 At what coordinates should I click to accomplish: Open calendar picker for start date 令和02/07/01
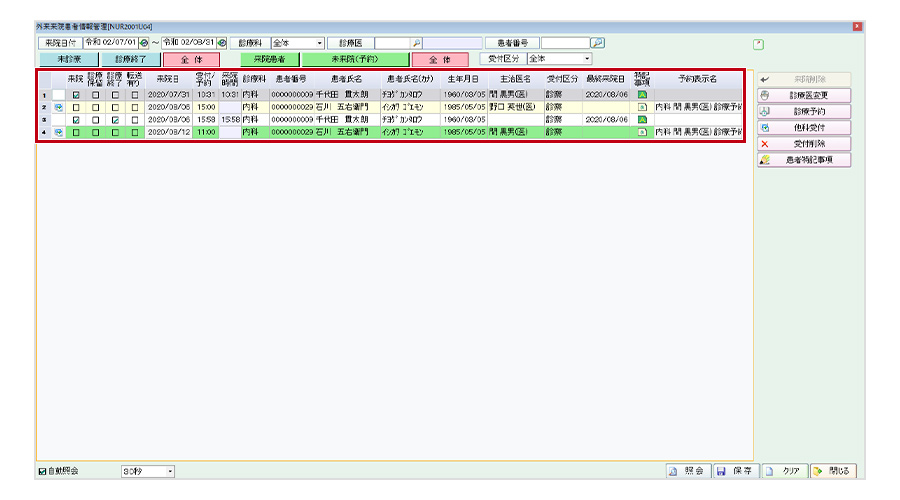[144, 44]
